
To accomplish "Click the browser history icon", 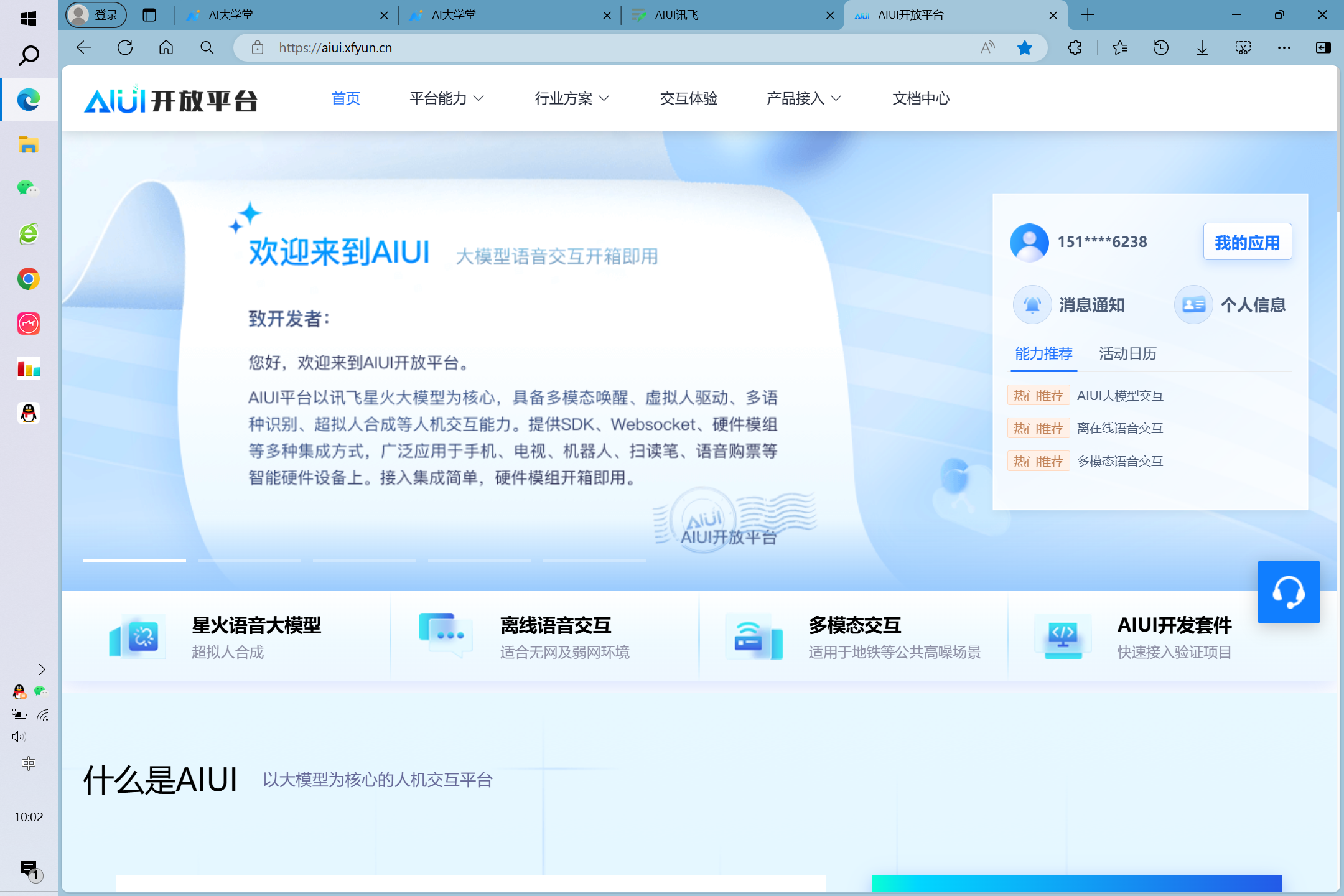I will pyautogui.click(x=1160, y=48).
